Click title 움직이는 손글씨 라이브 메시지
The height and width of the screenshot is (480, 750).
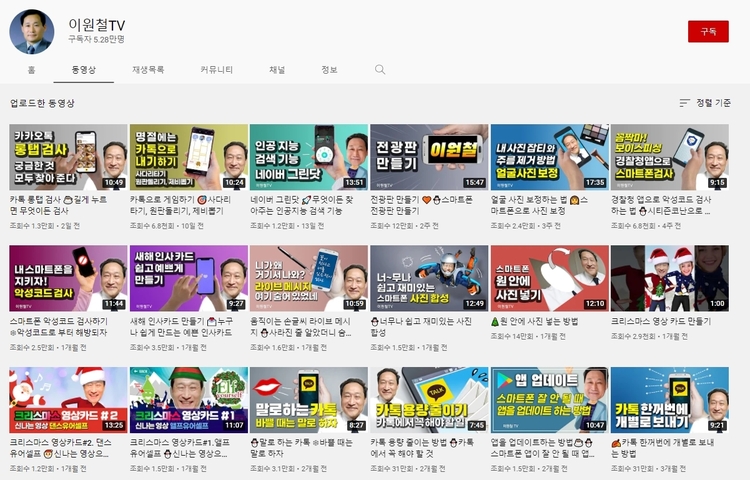click(x=301, y=327)
